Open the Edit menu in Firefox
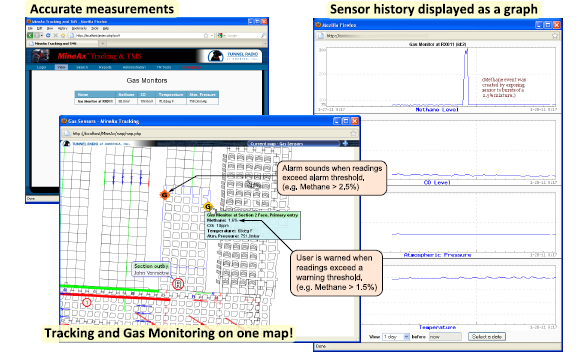The height and width of the screenshot is (362, 576). click(x=39, y=29)
